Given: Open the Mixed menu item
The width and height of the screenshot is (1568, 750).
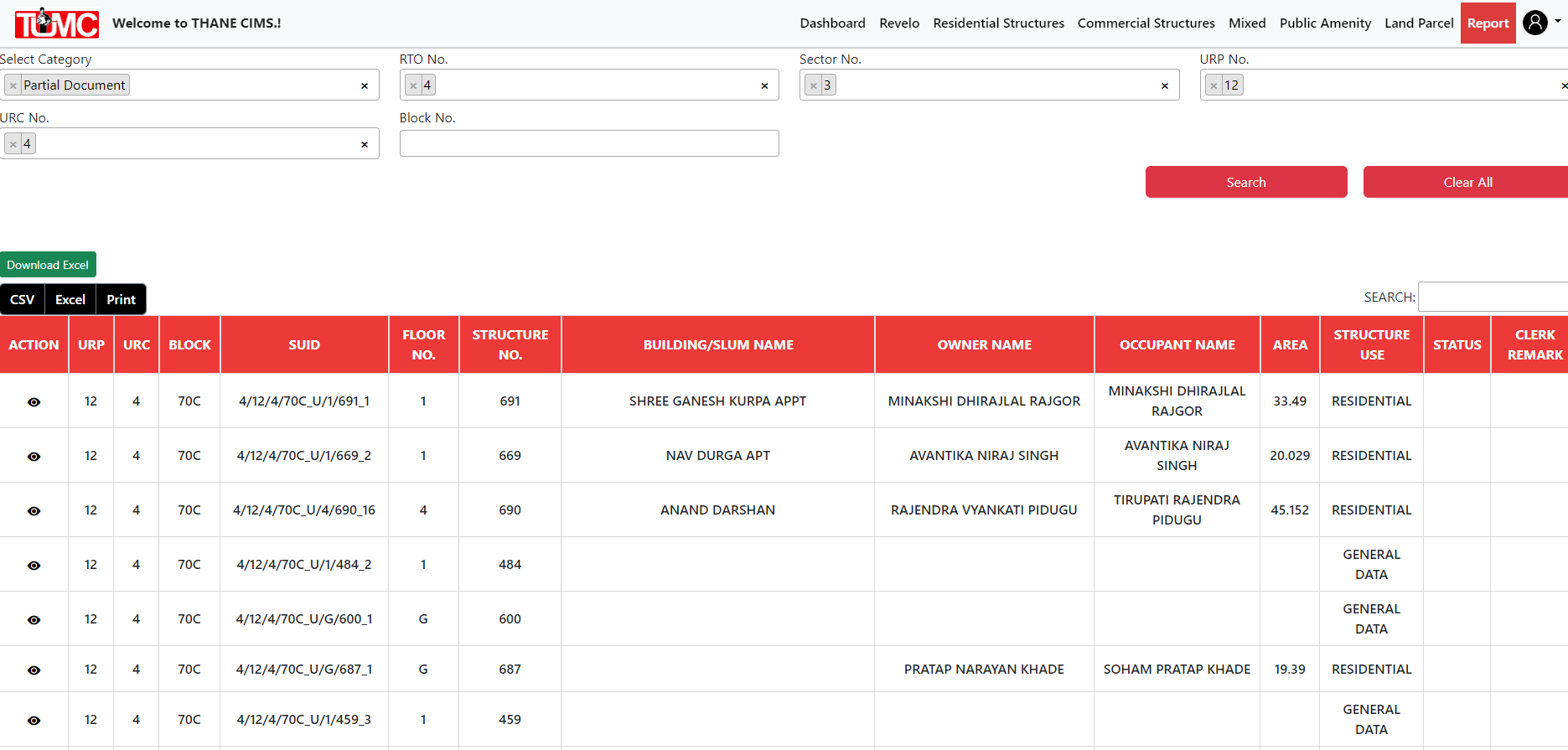Looking at the screenshot, I should (1247, 23).
